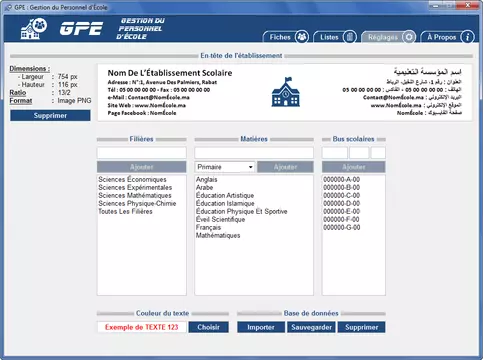The height and width of the screenshot is (360, 483).
Task: Click the clipboard icon beside Listes
Action: coord(350,37)
